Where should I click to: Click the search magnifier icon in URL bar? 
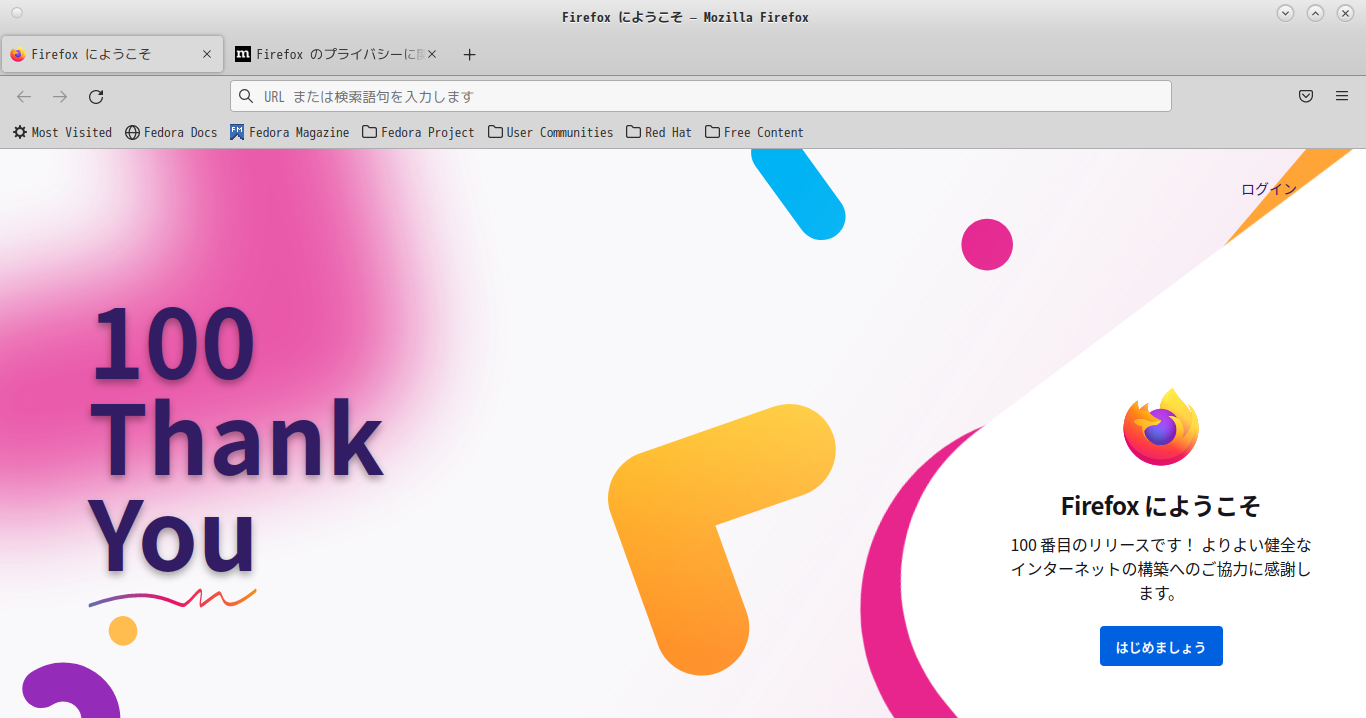click(246, 96)
